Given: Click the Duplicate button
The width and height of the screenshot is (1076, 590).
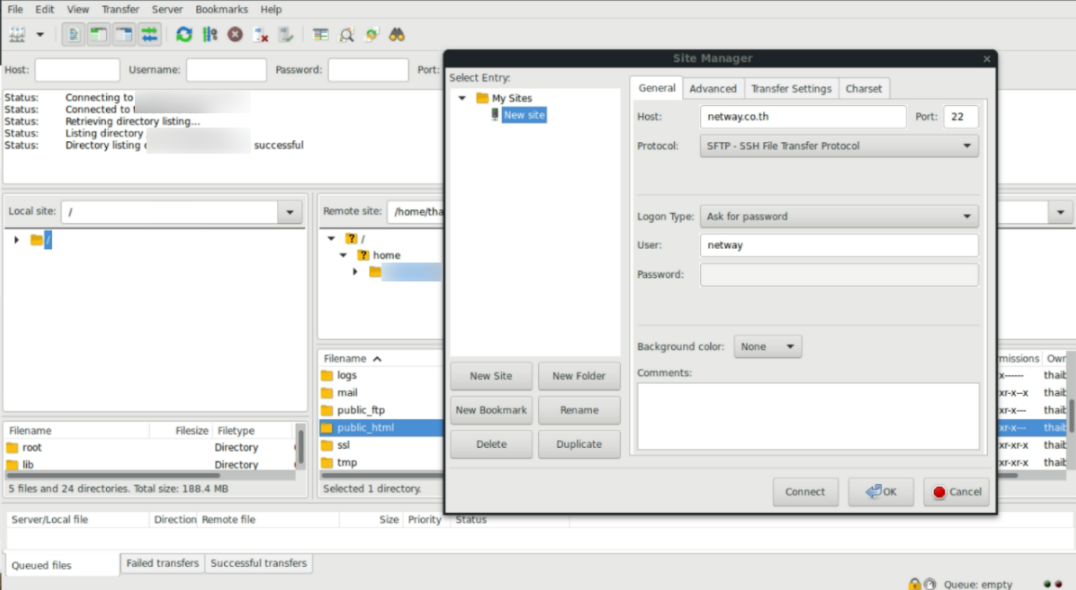Looking at the screenshot, I should point(578,444).
